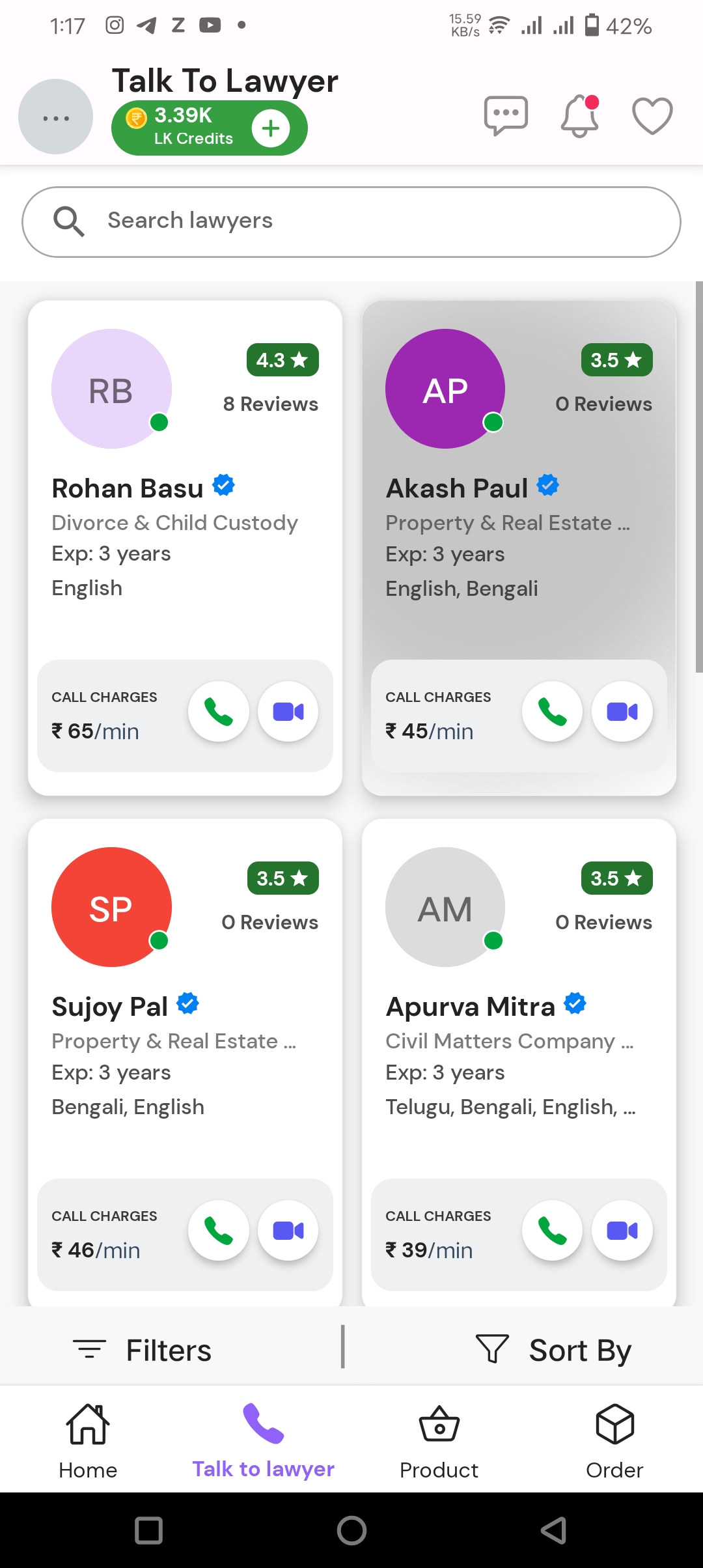Open the chat messages icon
This screenshot has width=703, height=1568.
pyautogui.click(x=506, y=116)
